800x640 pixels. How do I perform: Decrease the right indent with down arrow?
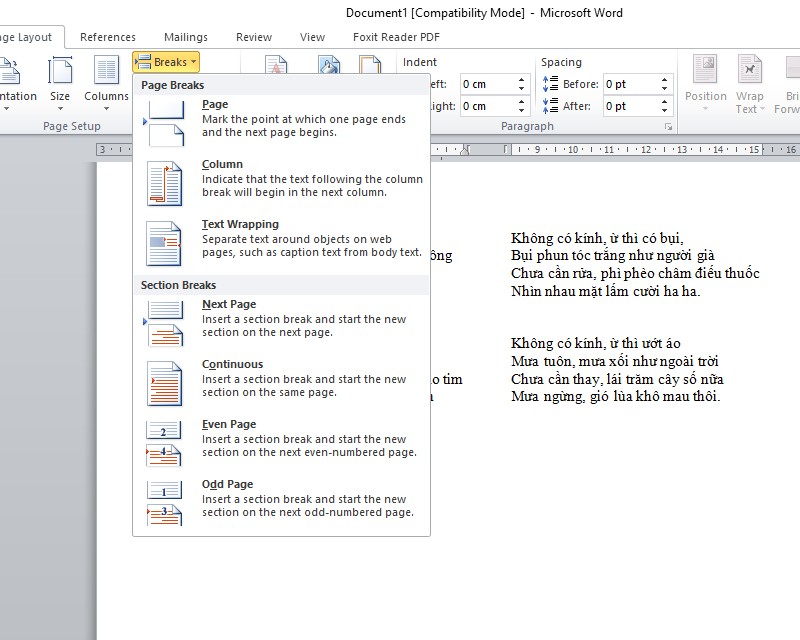tap(521, 111)
